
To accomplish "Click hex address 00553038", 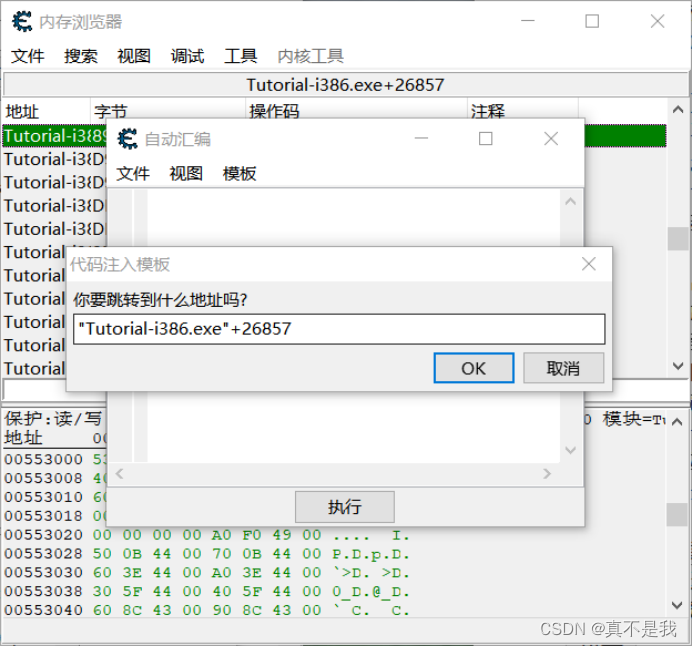I will (43, 591).
